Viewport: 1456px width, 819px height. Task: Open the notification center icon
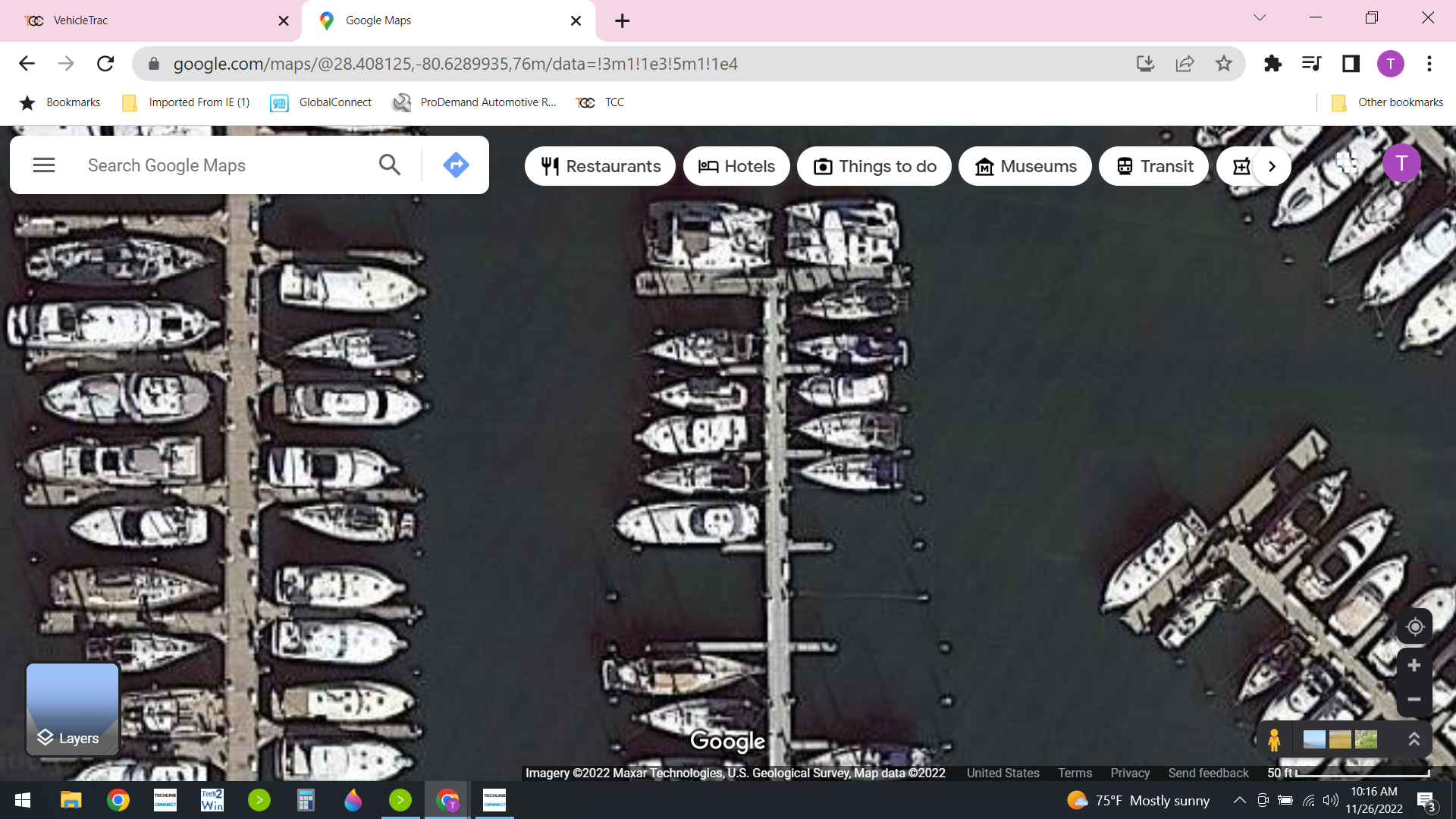[1426, 801]
